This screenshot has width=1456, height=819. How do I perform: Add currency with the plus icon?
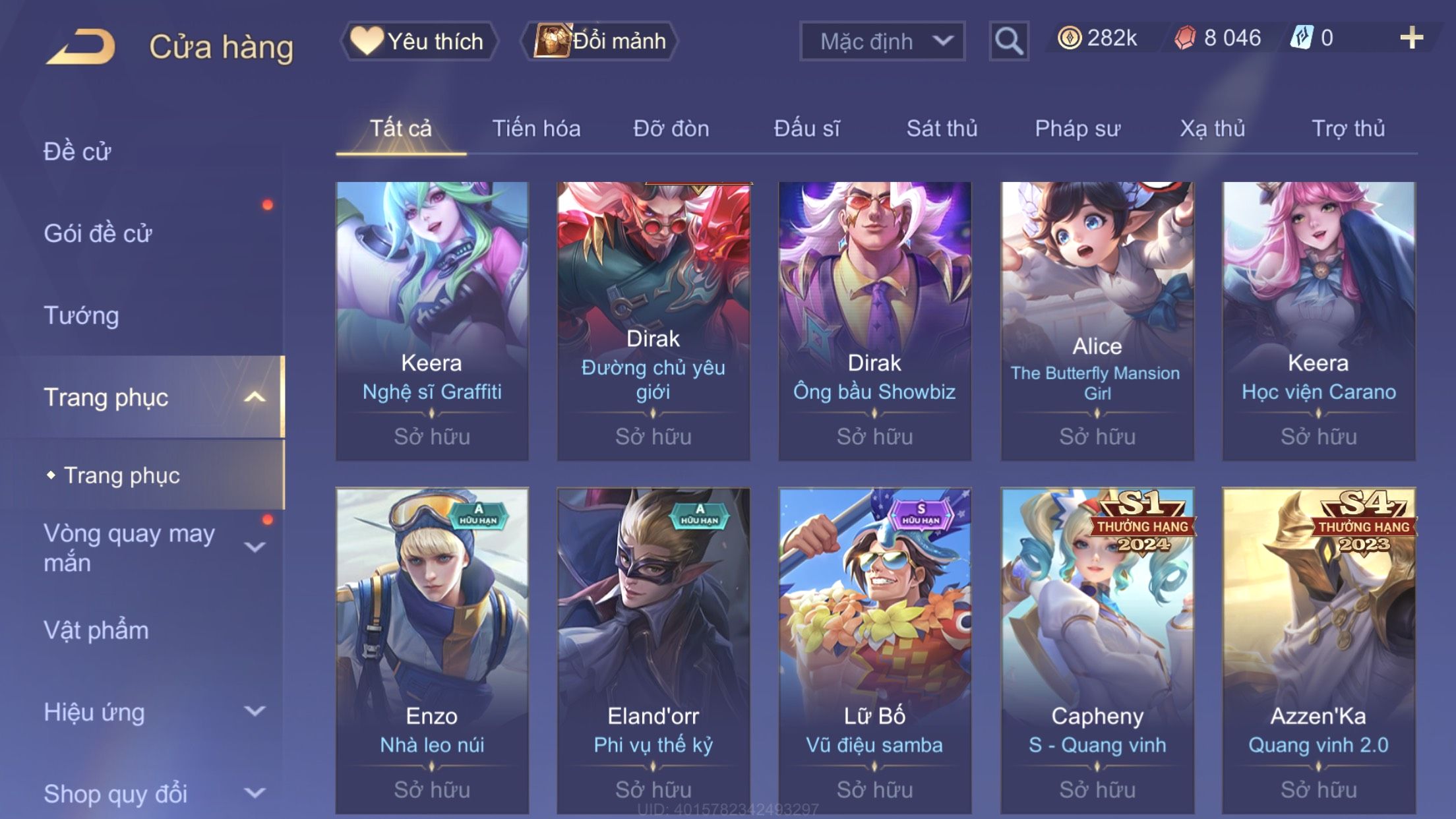coord(1411,38)
